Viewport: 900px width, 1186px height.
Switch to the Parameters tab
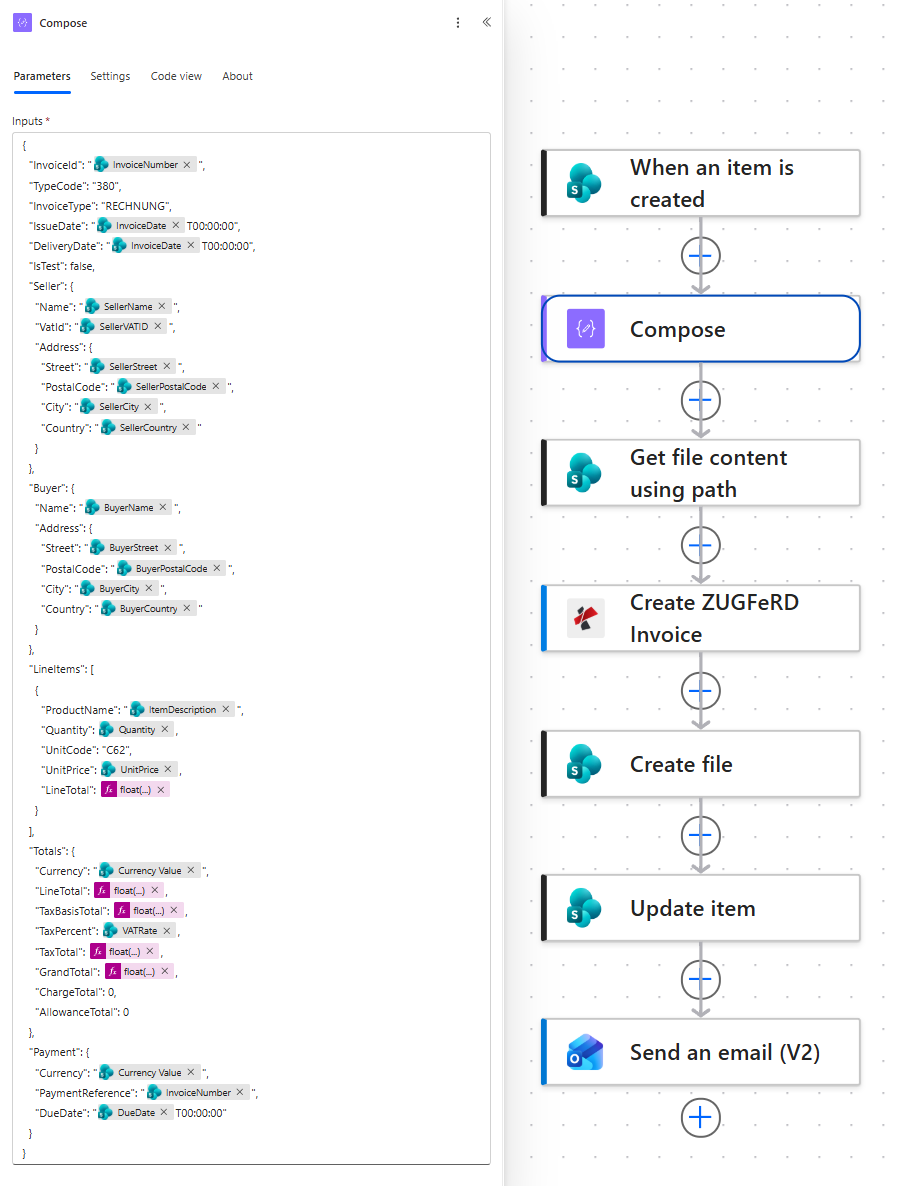[x=42, y=76]
